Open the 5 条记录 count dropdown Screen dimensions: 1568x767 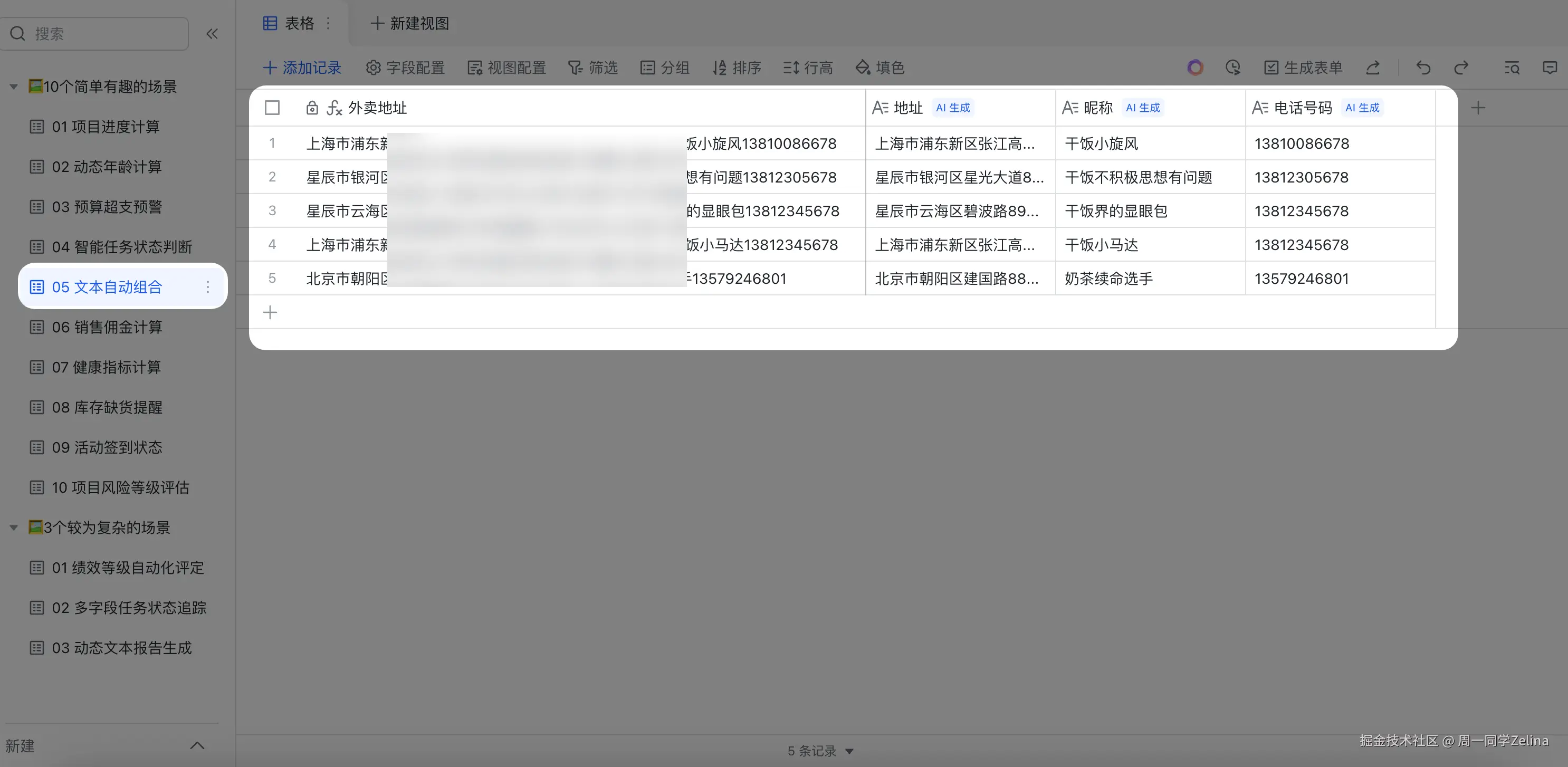(x=820, y=751)
